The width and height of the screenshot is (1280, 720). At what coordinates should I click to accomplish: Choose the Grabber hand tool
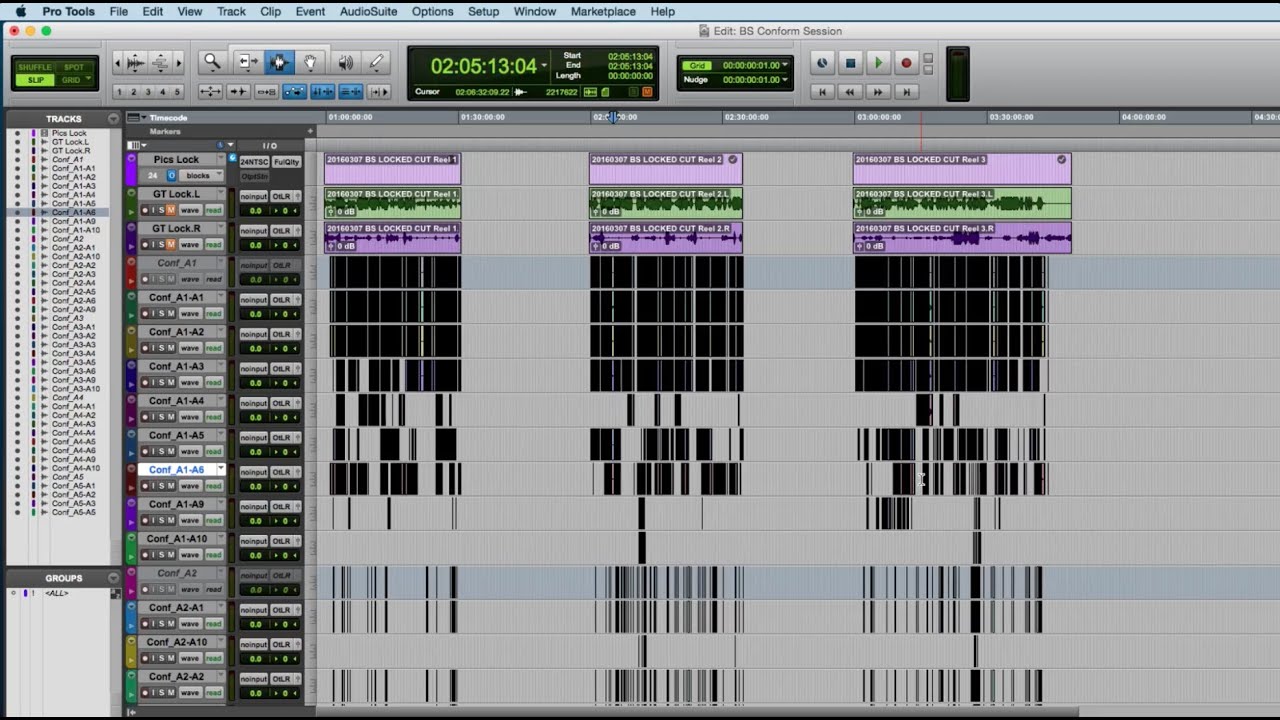(310, 62)
